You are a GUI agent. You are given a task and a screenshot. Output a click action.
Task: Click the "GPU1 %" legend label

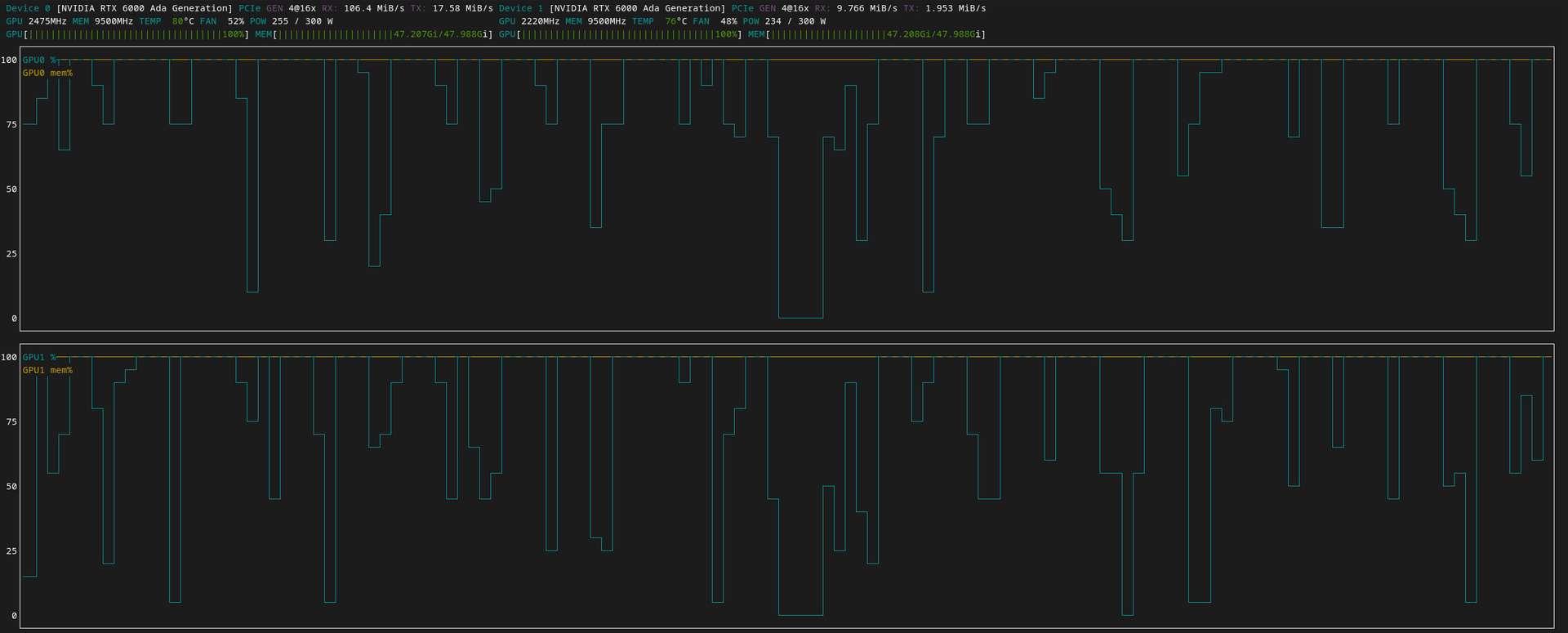pos(39,358)
